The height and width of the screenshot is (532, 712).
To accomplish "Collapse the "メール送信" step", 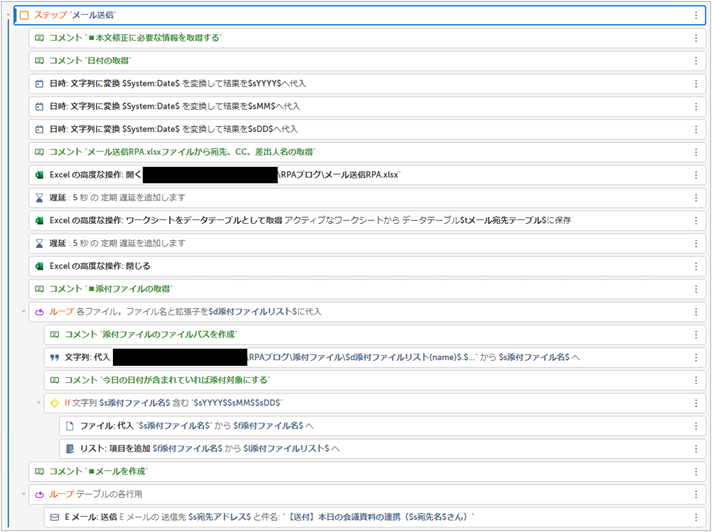I will click(x=8, y=16).
